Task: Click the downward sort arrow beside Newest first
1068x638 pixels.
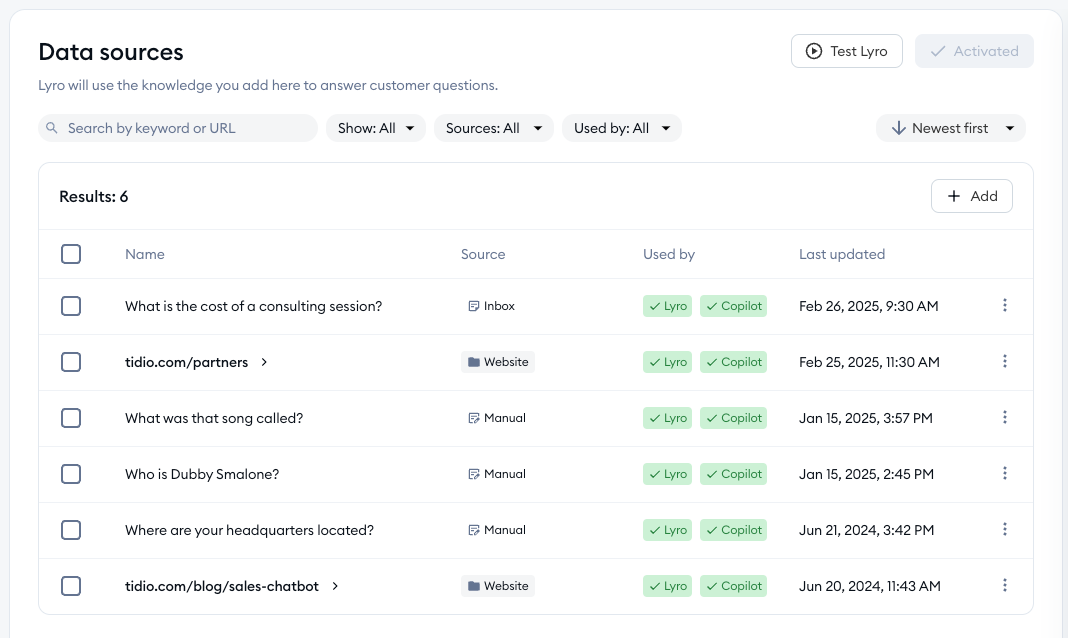Action: coord(897,128)
